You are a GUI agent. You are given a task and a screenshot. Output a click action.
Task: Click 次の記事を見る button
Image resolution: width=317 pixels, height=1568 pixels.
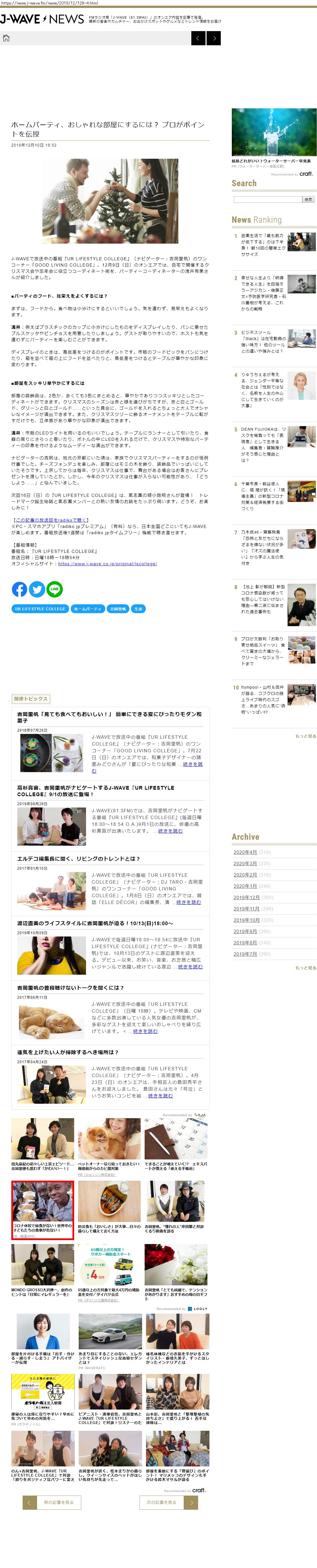pyautogui.click(x=168, y=1502)
